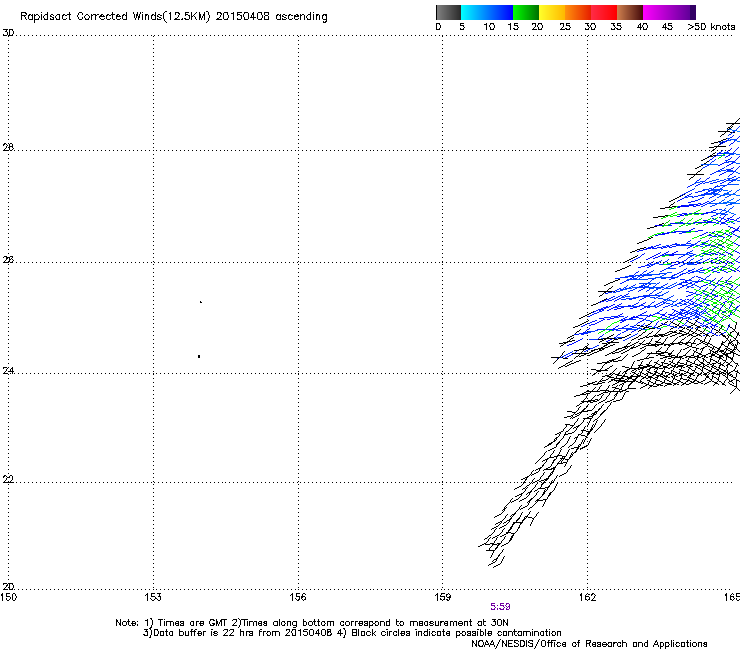Click the latitude label '22' on left axis

tap(8, 480)
